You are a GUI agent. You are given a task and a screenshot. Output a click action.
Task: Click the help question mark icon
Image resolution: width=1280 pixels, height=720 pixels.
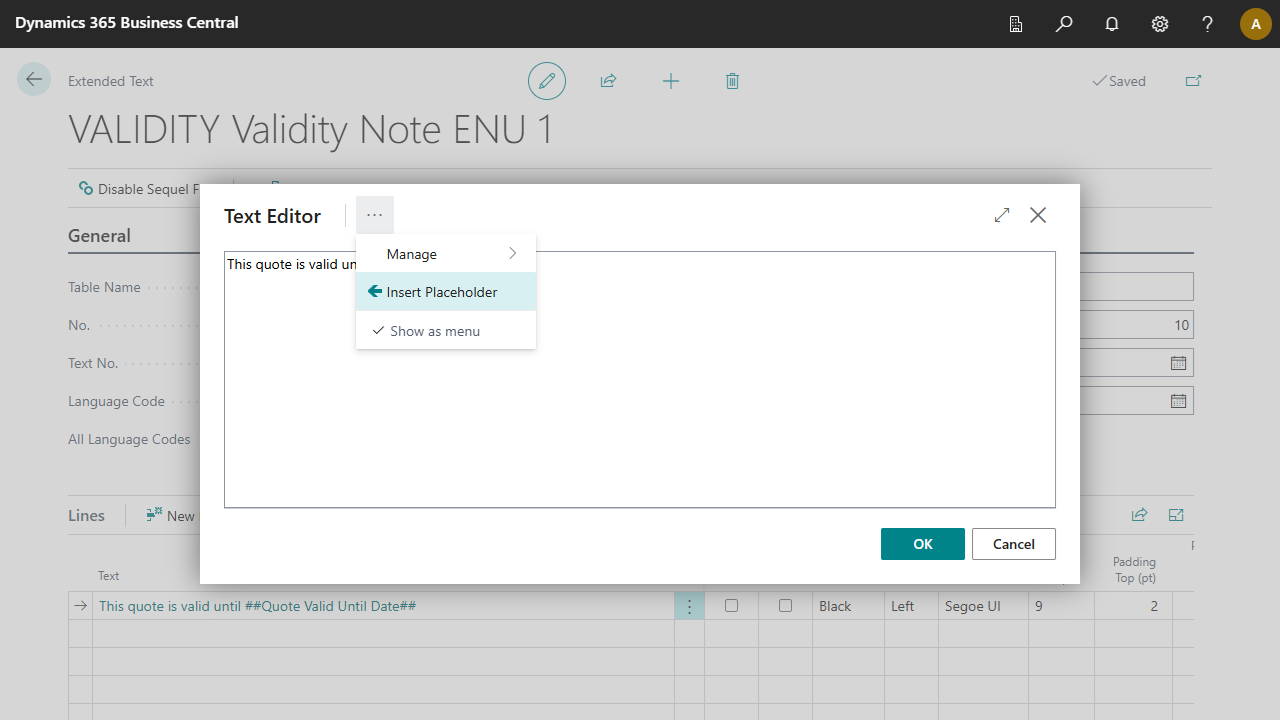pos(1208,24)
